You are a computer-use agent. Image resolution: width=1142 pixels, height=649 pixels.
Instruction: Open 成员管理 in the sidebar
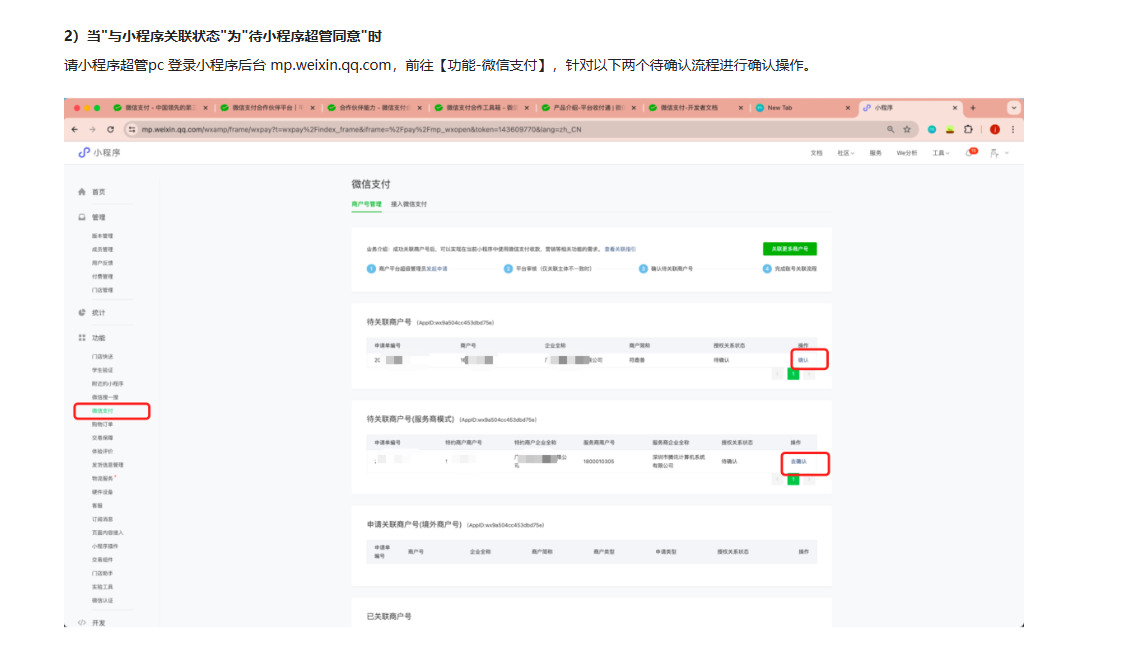103,250
